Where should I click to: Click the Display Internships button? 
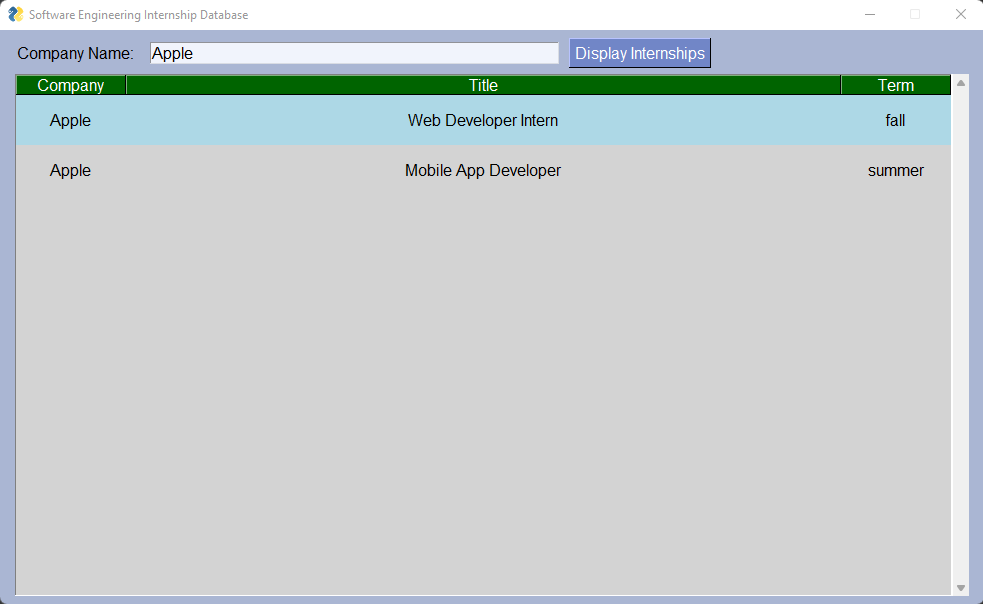tap(639, 53)
